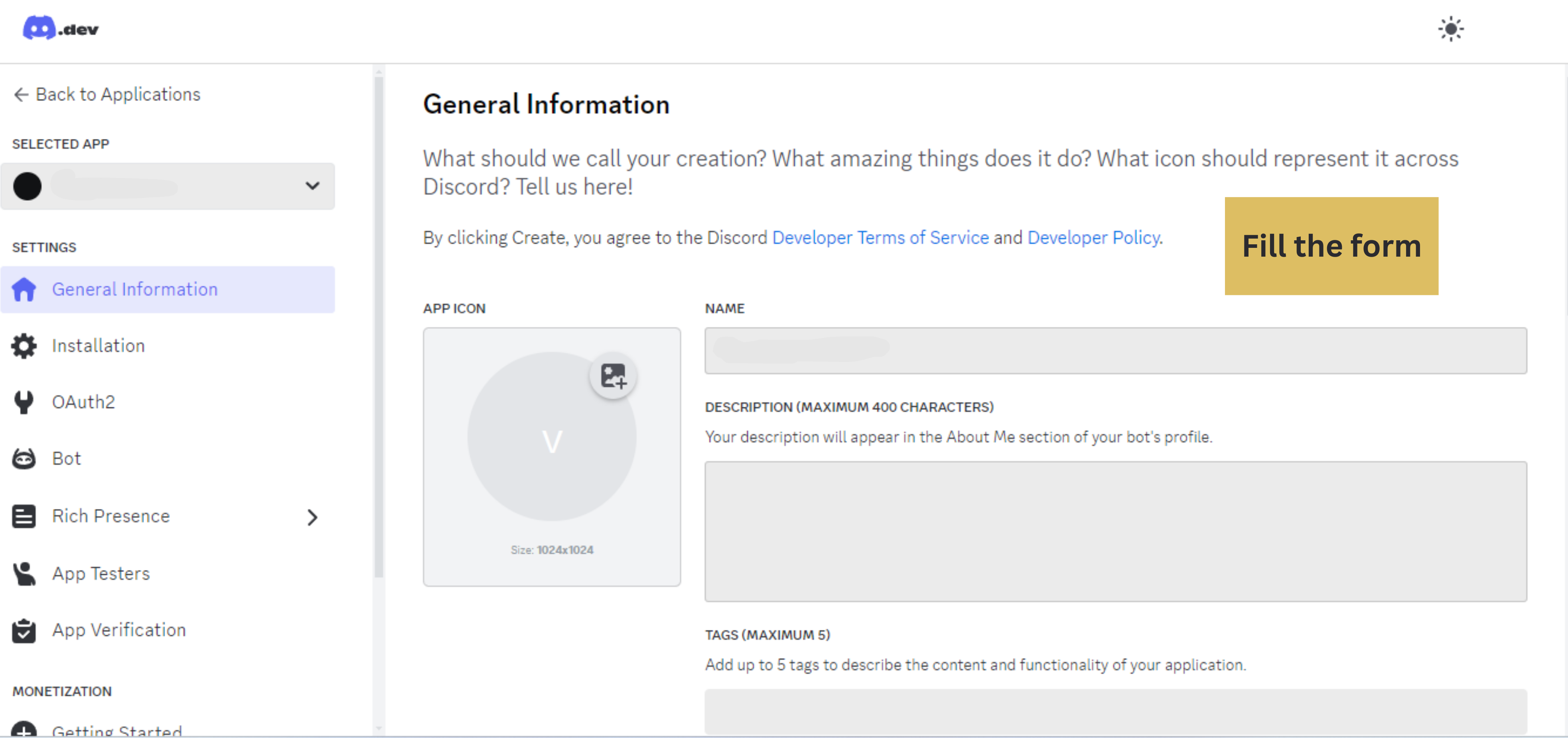This screenshot has width=1568, height=738.
Task: Open the OAuth2 settings page
Action: [x=168, y=402]
